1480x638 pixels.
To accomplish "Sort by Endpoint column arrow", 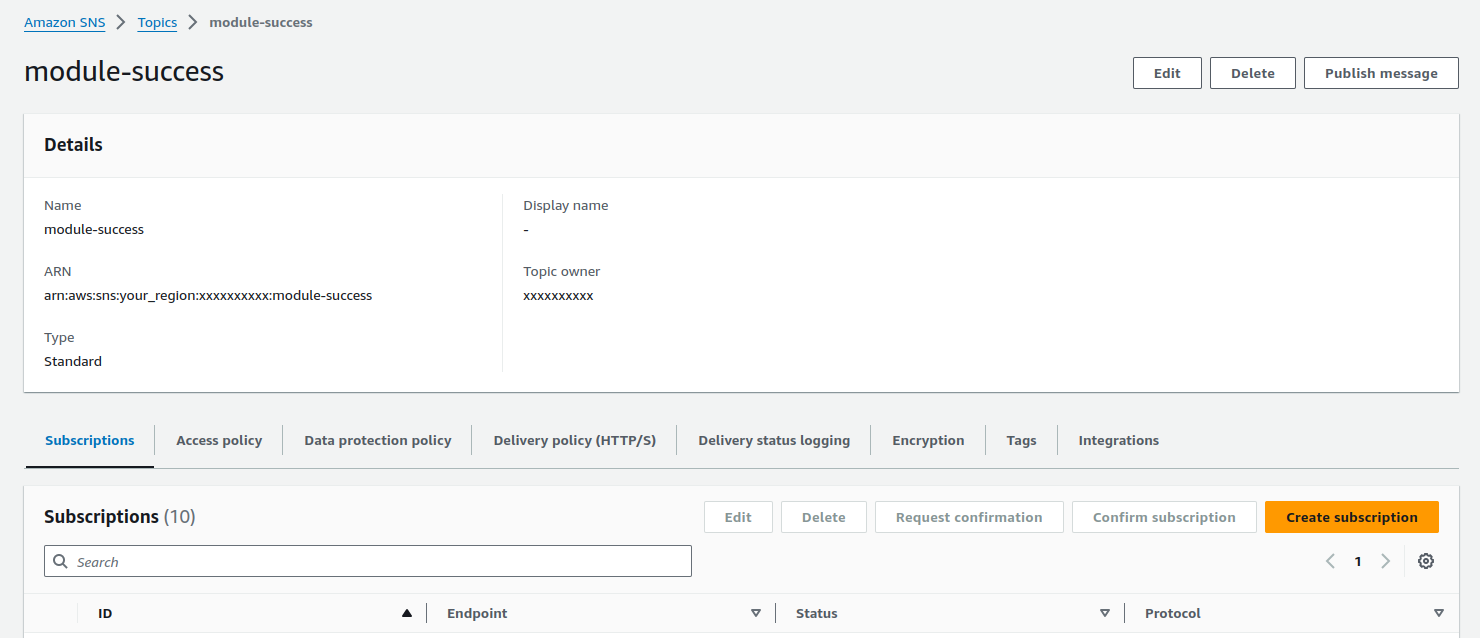I will coord(755,613).
